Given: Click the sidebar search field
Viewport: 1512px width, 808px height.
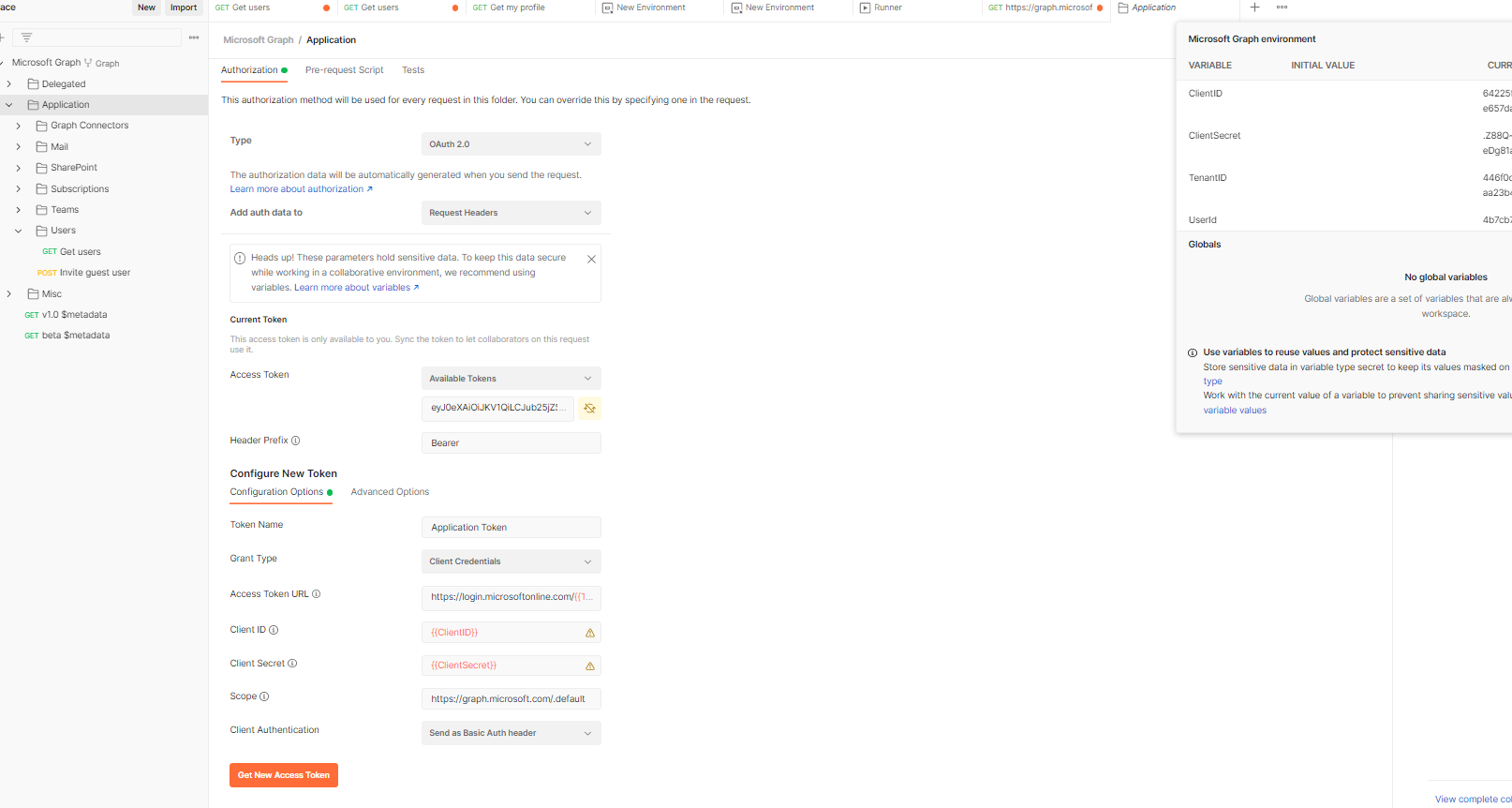Looking at the screenshot, I should click(x=97, y=37).
